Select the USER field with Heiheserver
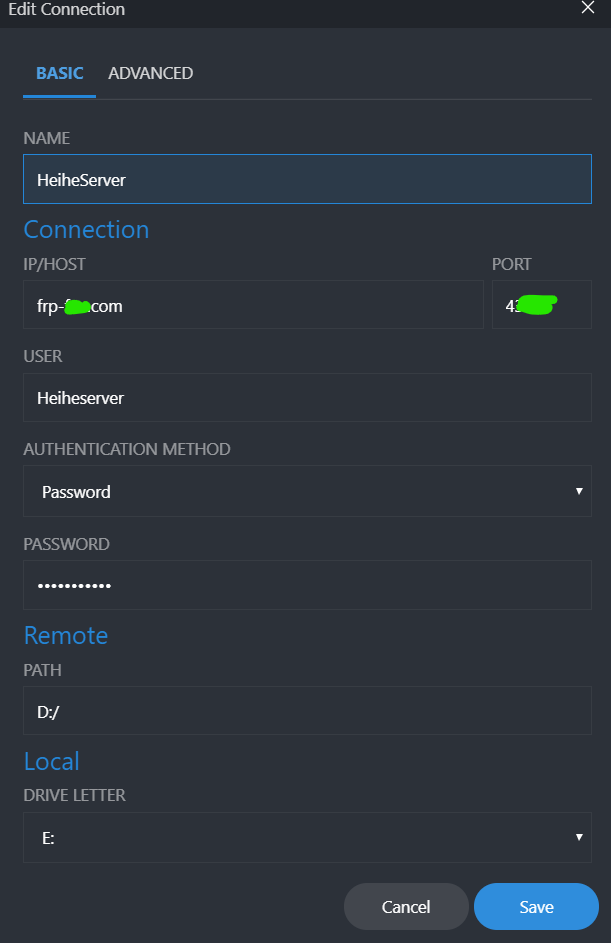 307,398
